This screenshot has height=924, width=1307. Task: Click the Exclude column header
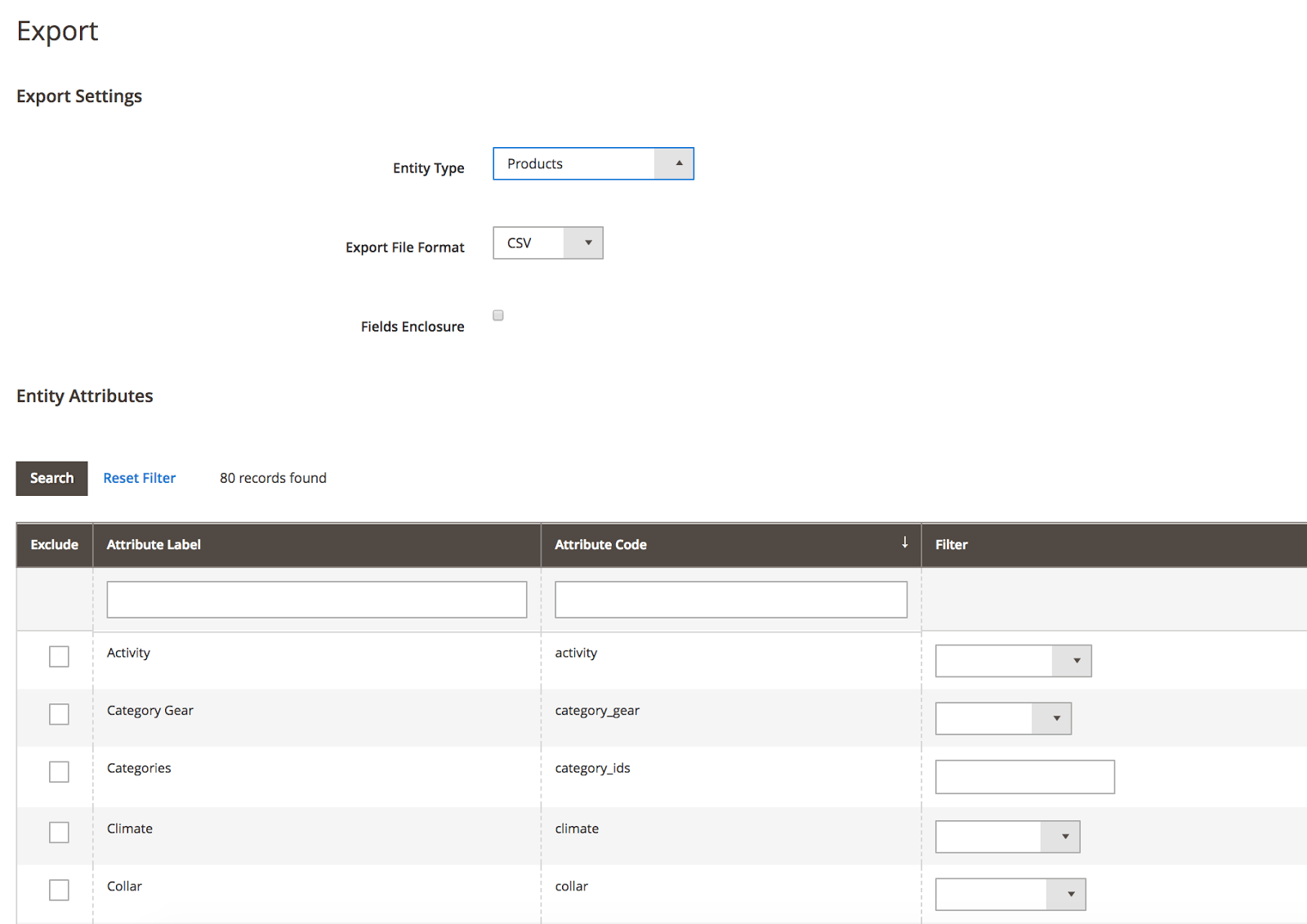[55, 544]
